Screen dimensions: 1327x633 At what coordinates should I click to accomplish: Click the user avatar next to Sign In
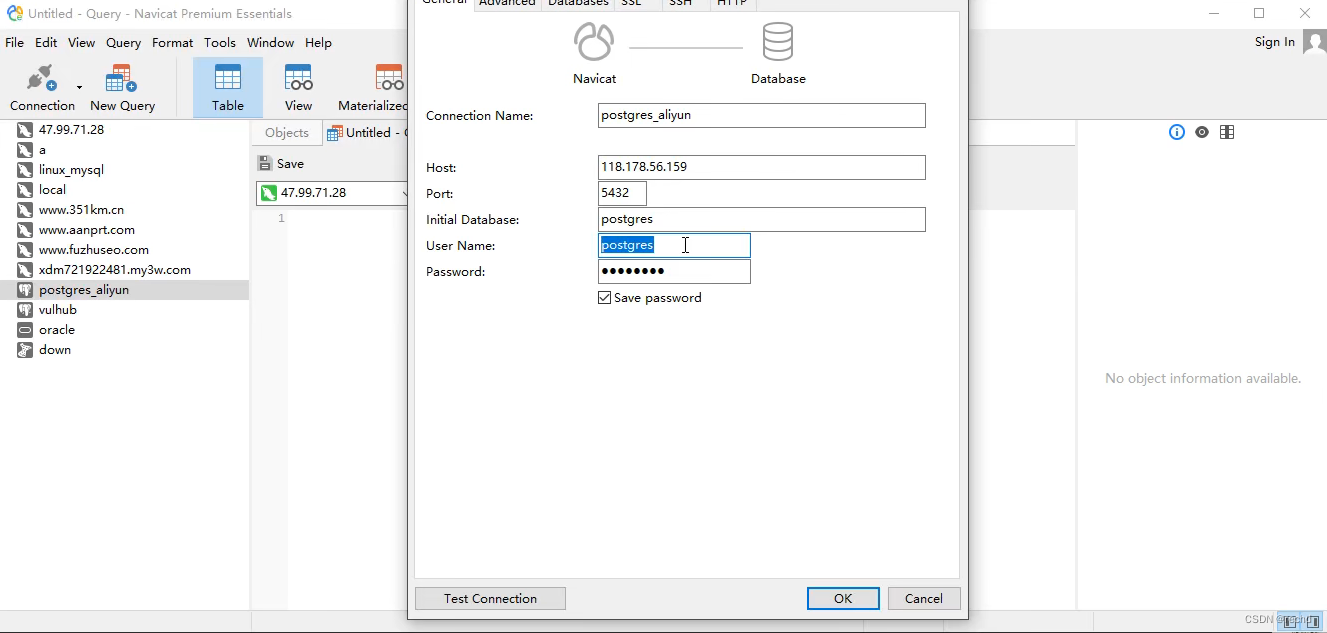point(1315,42)
